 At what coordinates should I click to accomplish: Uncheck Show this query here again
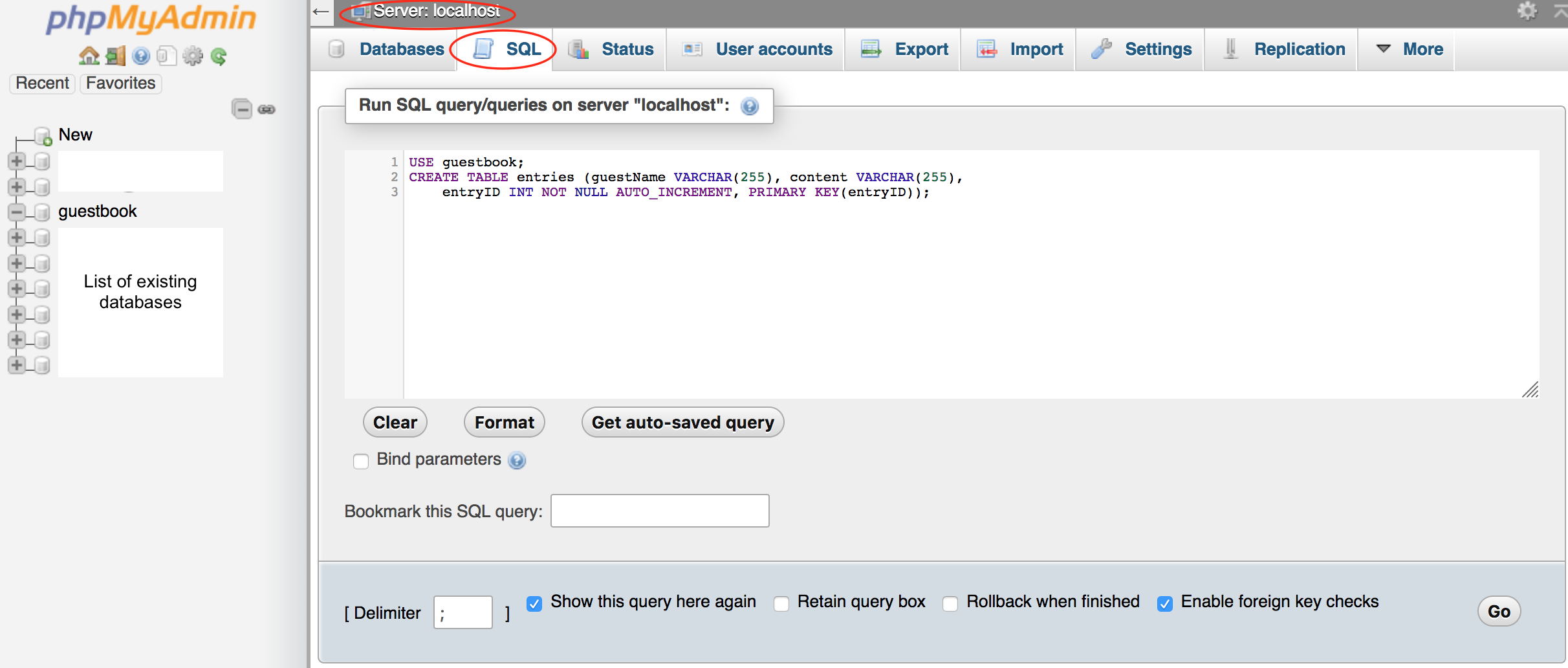click(x=534, y=603)
